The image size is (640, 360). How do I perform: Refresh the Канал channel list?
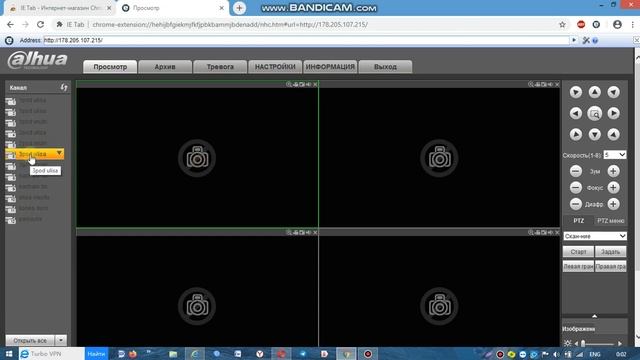(64, 87)
